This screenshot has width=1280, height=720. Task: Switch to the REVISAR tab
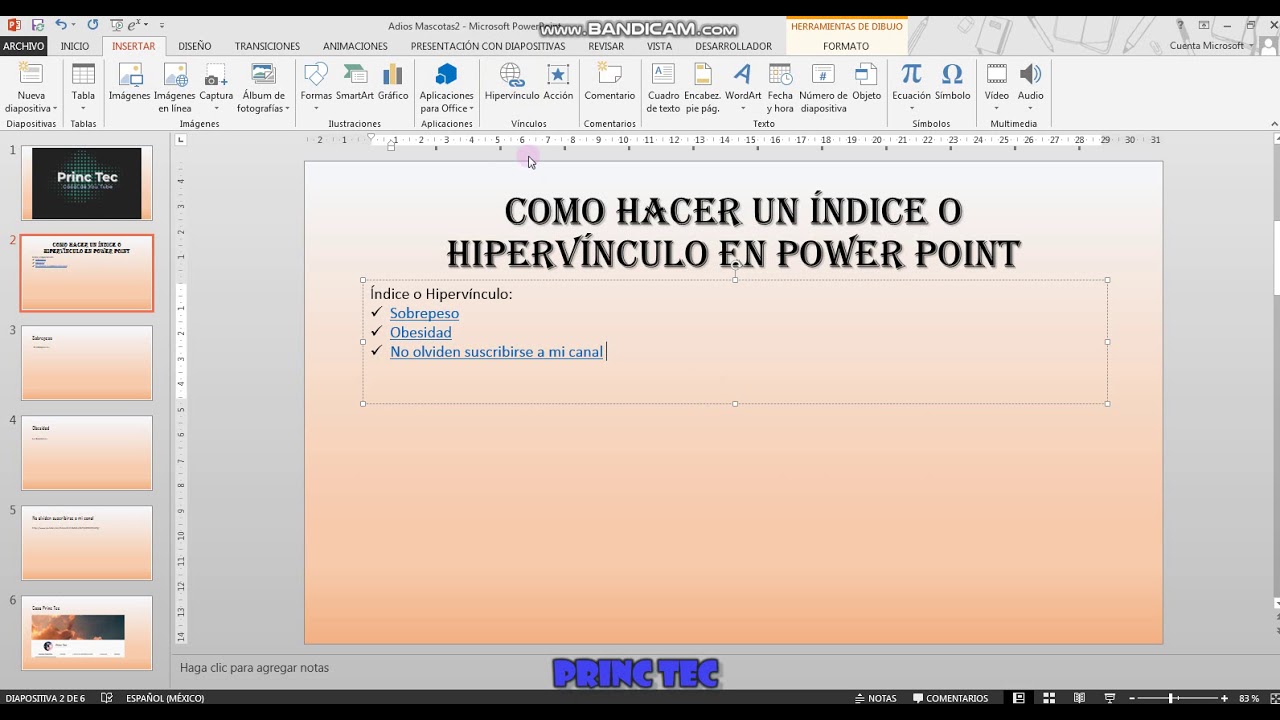click(606, 46)
